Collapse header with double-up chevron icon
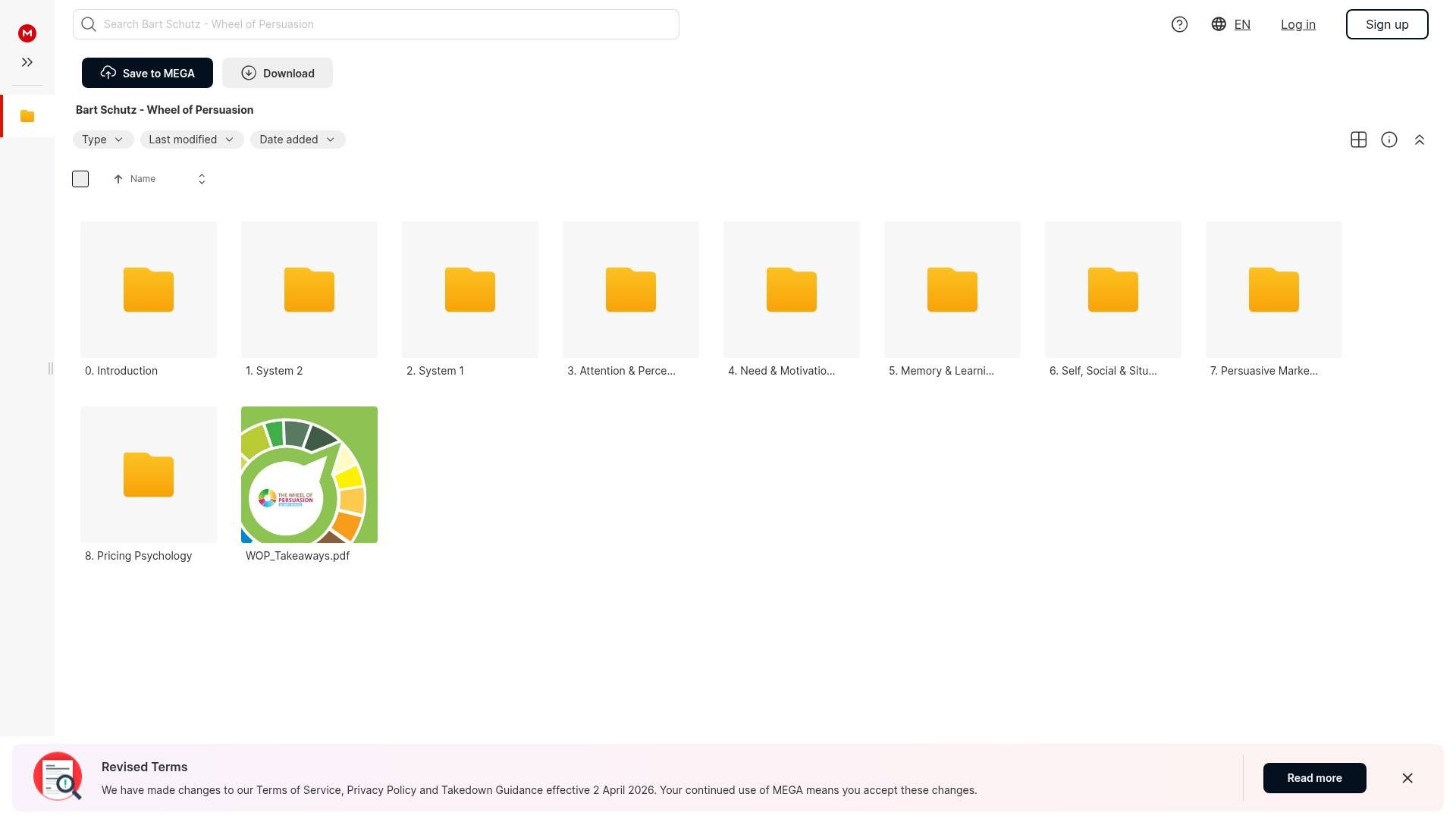Viewport: 1456px width, 819px height. (1419, 140)
